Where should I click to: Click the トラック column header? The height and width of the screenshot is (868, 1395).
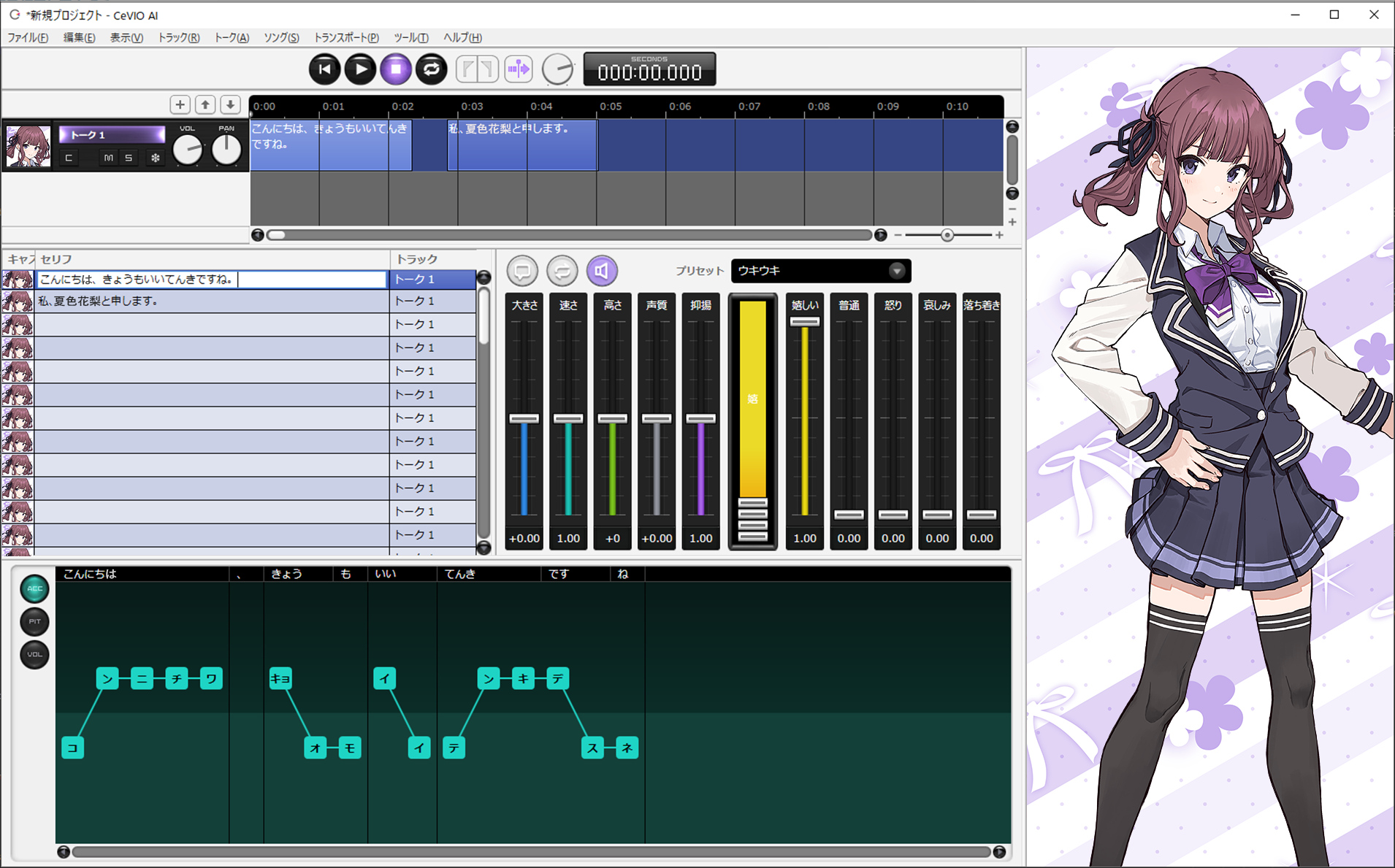click(435, 259)
